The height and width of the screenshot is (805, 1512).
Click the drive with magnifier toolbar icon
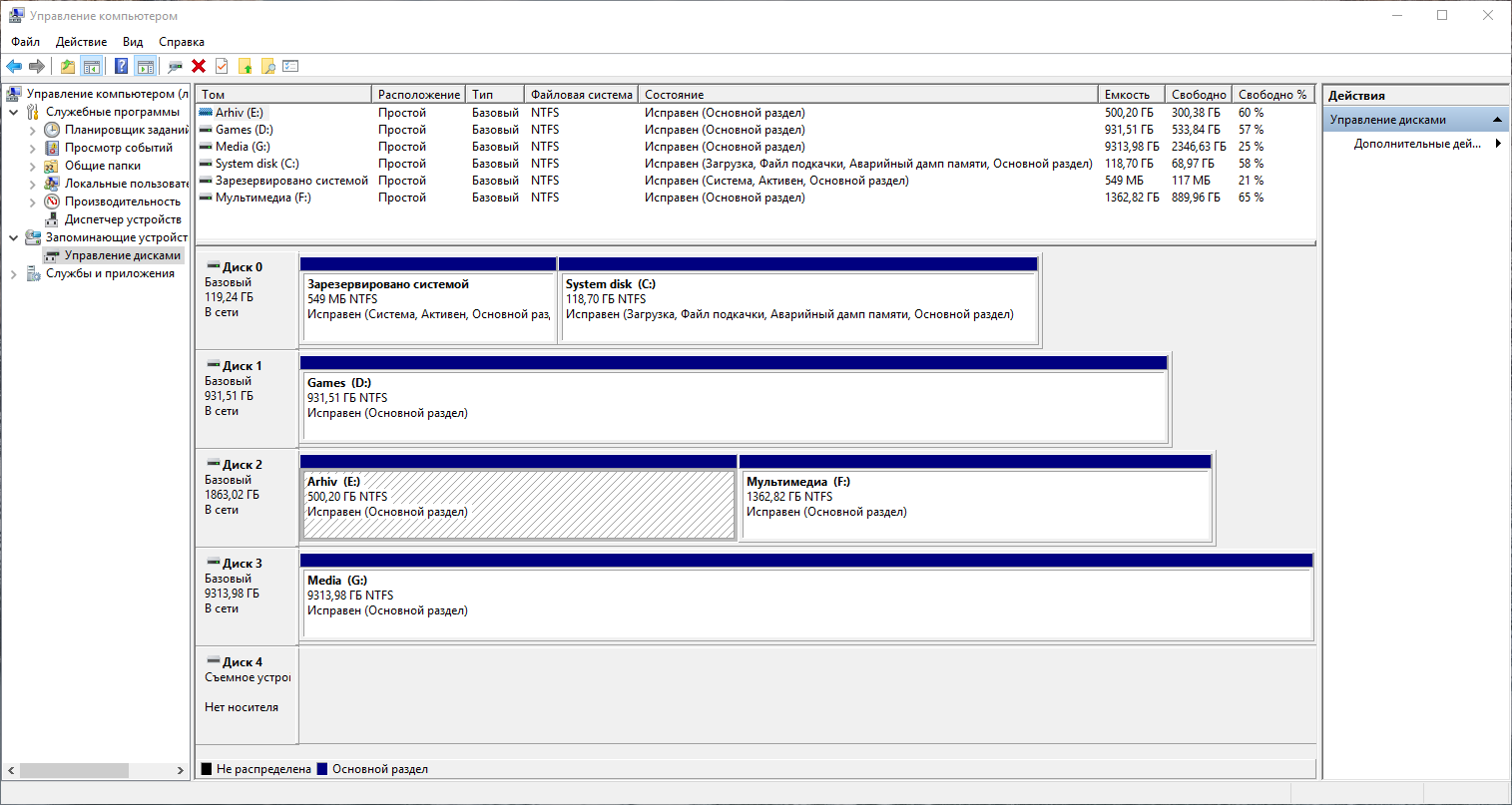click(x=175, y=67)
